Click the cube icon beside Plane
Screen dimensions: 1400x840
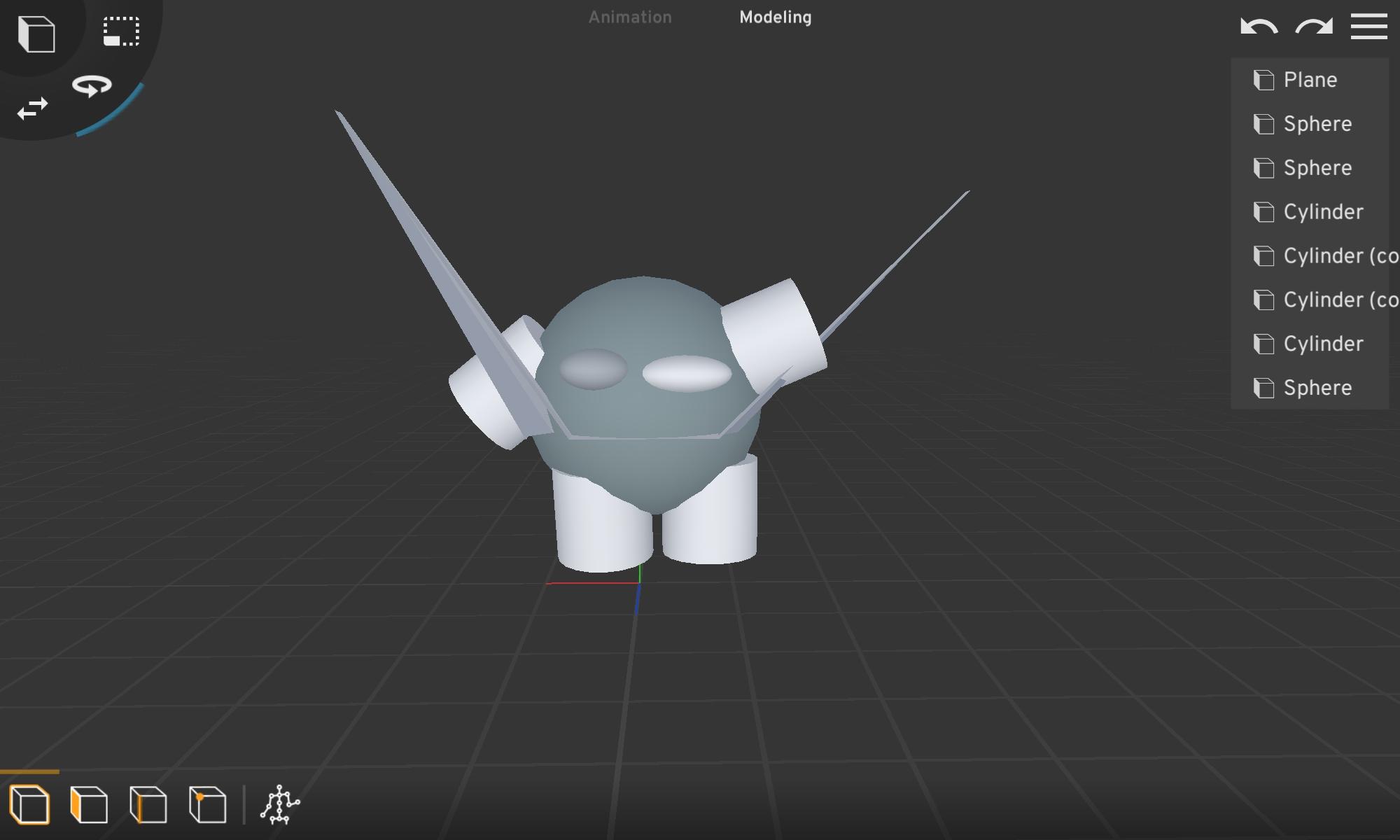coord(1263,80)
